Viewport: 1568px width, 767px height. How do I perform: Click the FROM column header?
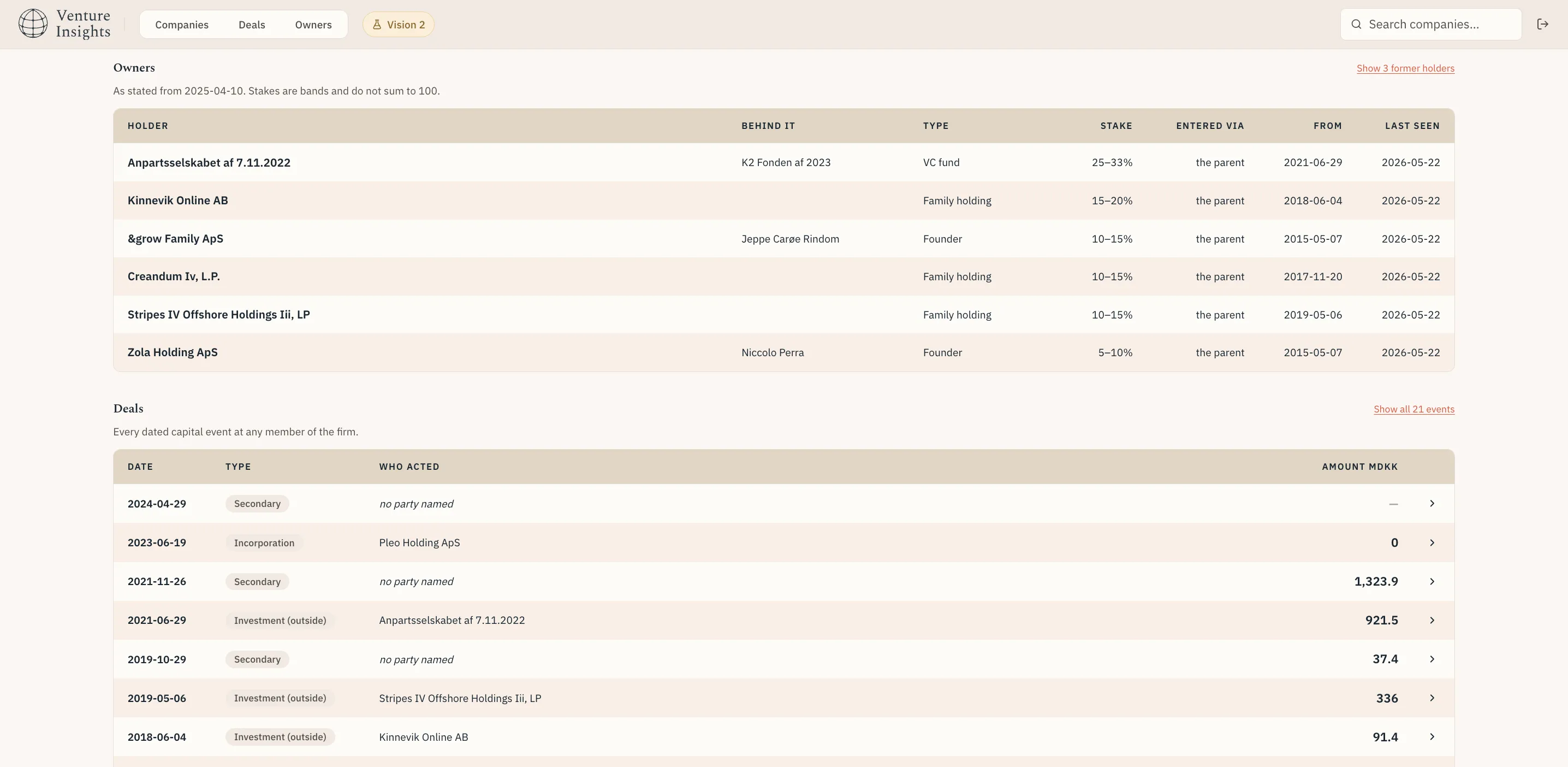pyautogui.click(x=1328, y=126)
